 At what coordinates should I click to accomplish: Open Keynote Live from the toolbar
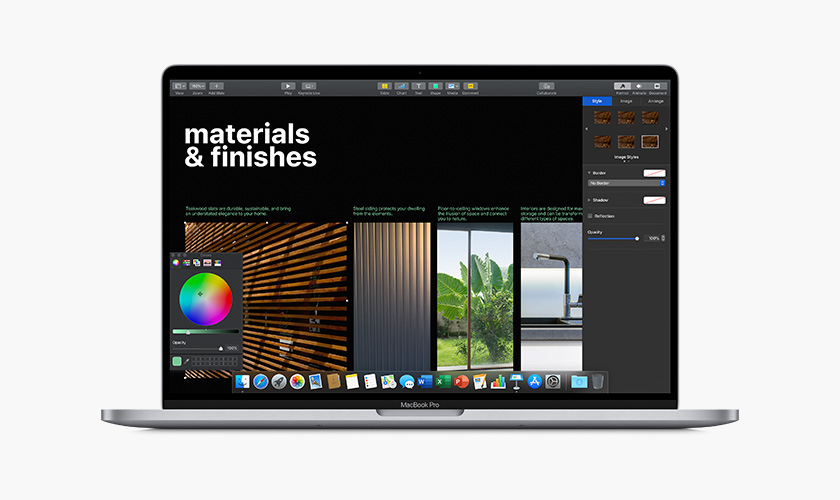tap(310, 87)
